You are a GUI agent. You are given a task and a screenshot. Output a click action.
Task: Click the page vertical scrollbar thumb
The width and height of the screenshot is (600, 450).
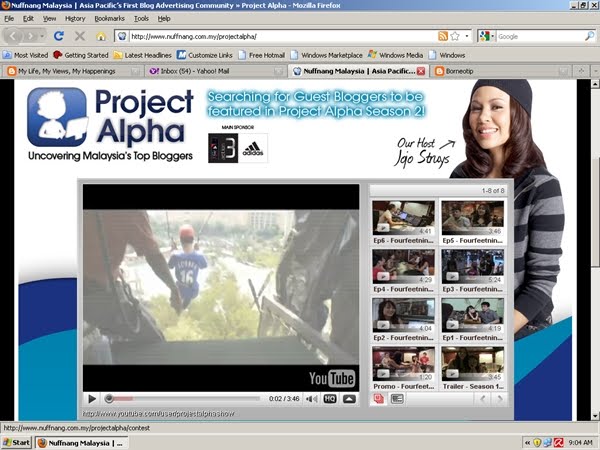595,212
